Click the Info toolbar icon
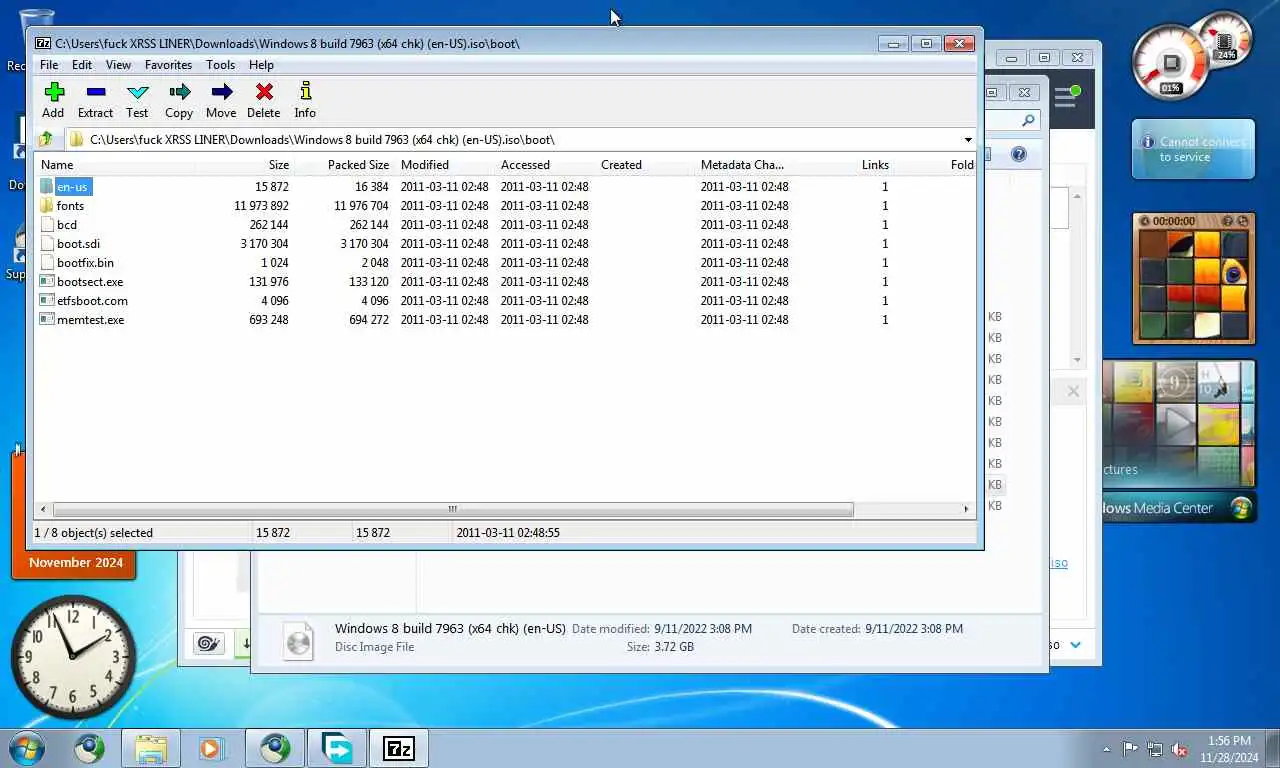The height and width of the screenshot is (768, 1280). click(x=306, y=92)
